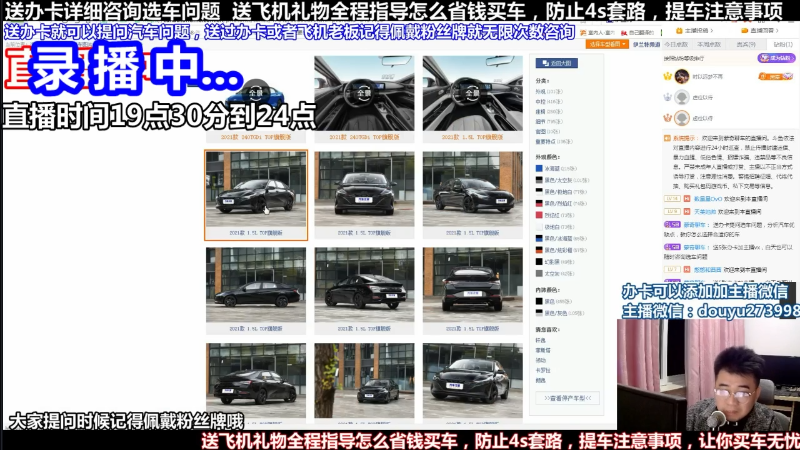
Task: Open the distant car behind tree thumbnail
Action: pyautogui.click(x=364, y=383)
